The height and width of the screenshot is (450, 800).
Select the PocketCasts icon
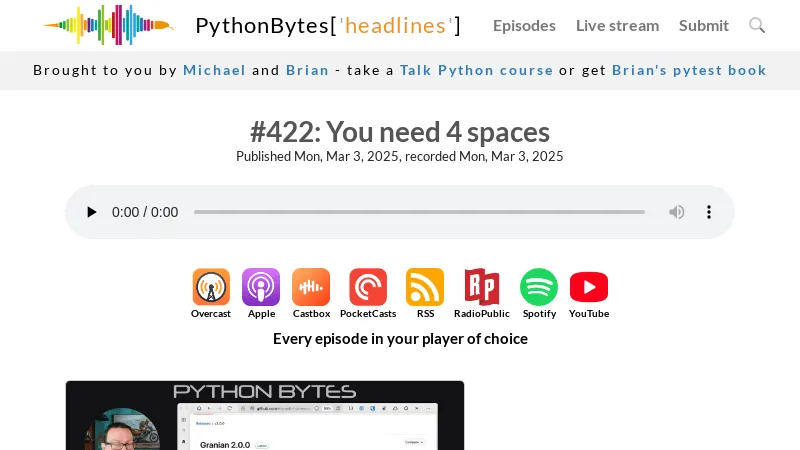[x=368, y=288]
